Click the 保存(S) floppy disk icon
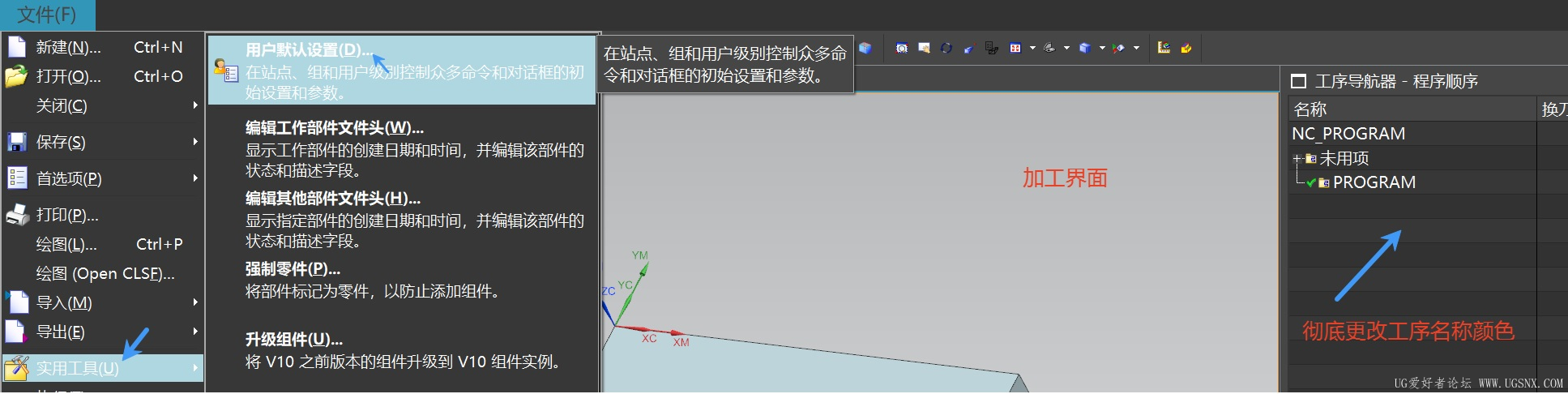The image size is (1568, 394). pyautogui.click(x=17, y=143)
